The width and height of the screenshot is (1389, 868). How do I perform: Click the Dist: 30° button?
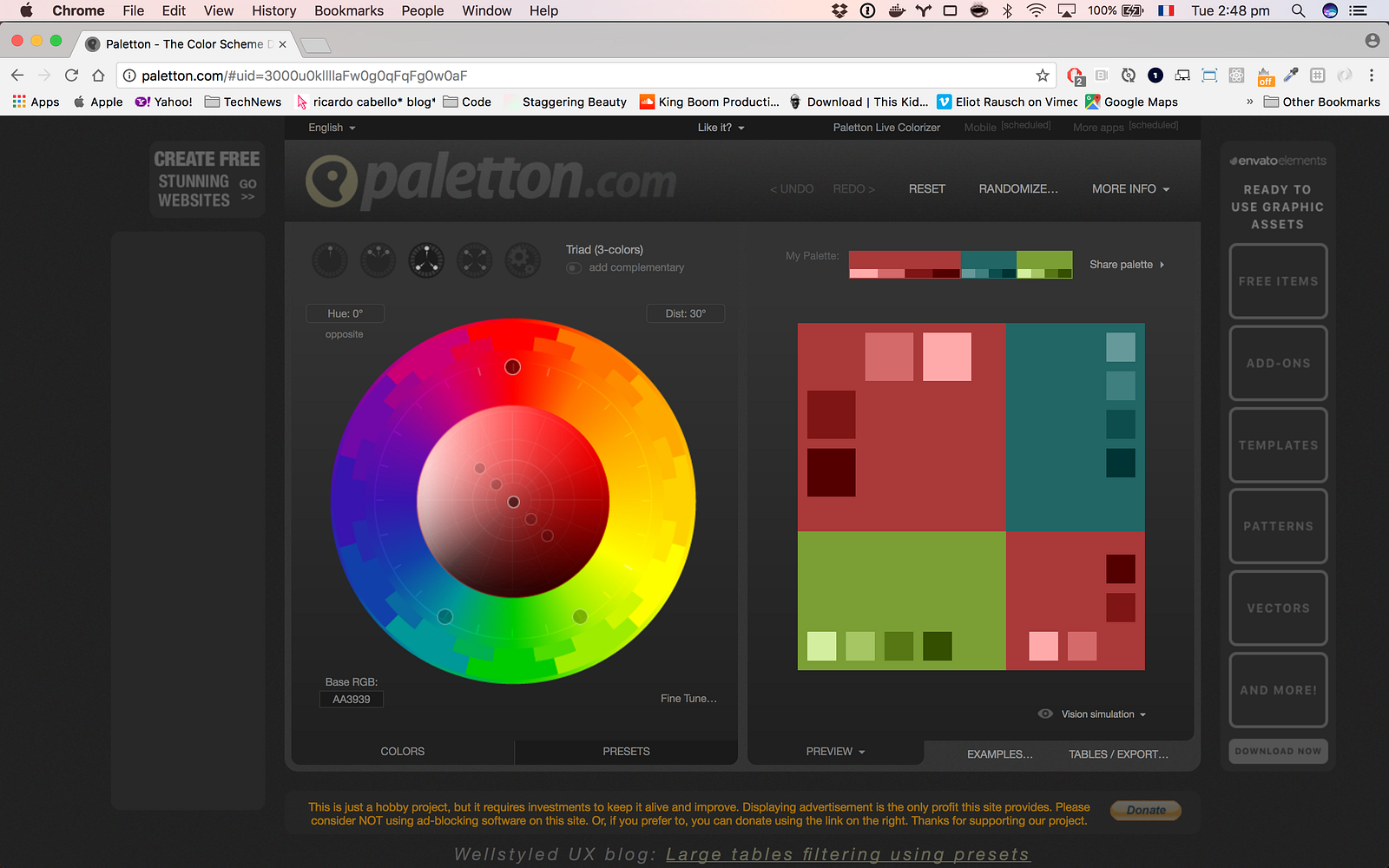coord(686,313)
